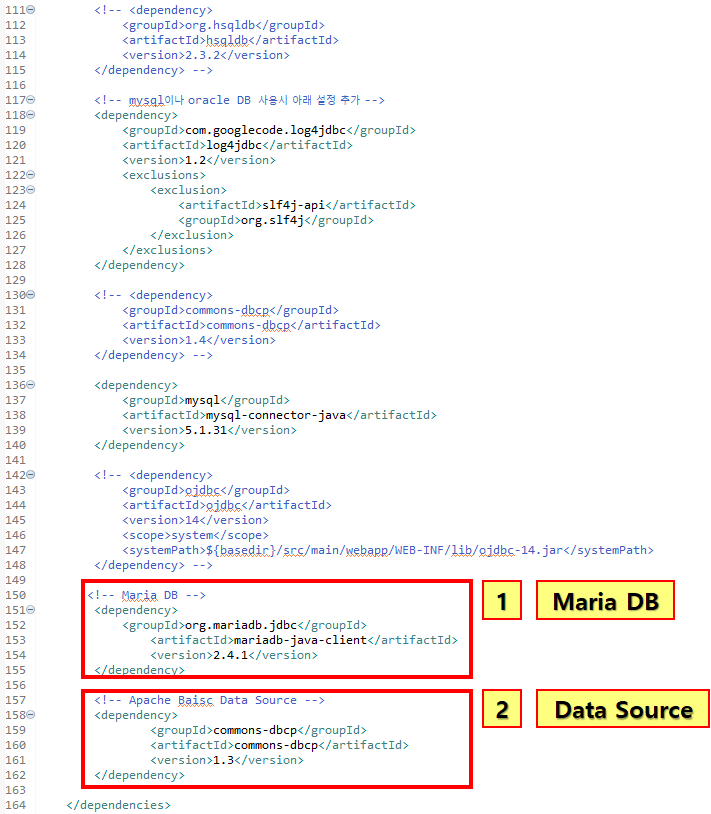Click the com.googlecode.log4jdbc groupId value
Viewport: 711px width, 814px height.
[265, 130]
